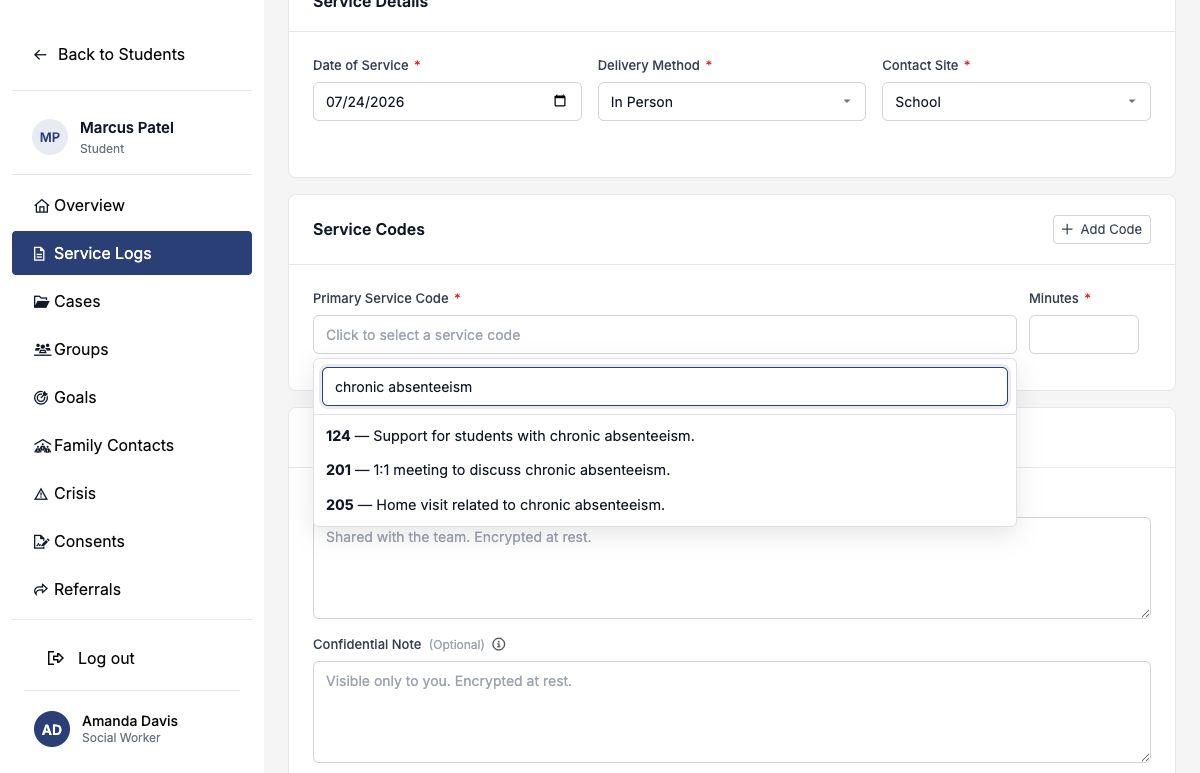Click the Crisis warning triangle icon
Viewport: 1200px width, 773px height.
41,494
